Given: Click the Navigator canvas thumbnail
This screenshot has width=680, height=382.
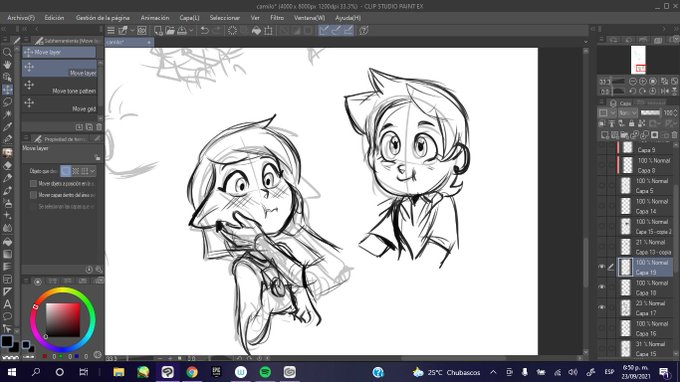Looking at the screenshot, I should (x=638, y=60).
